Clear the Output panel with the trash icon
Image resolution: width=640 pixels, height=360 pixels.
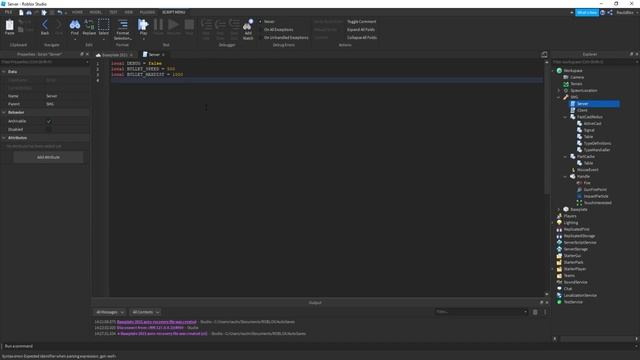pyautogui.click(x=535, y=312)
